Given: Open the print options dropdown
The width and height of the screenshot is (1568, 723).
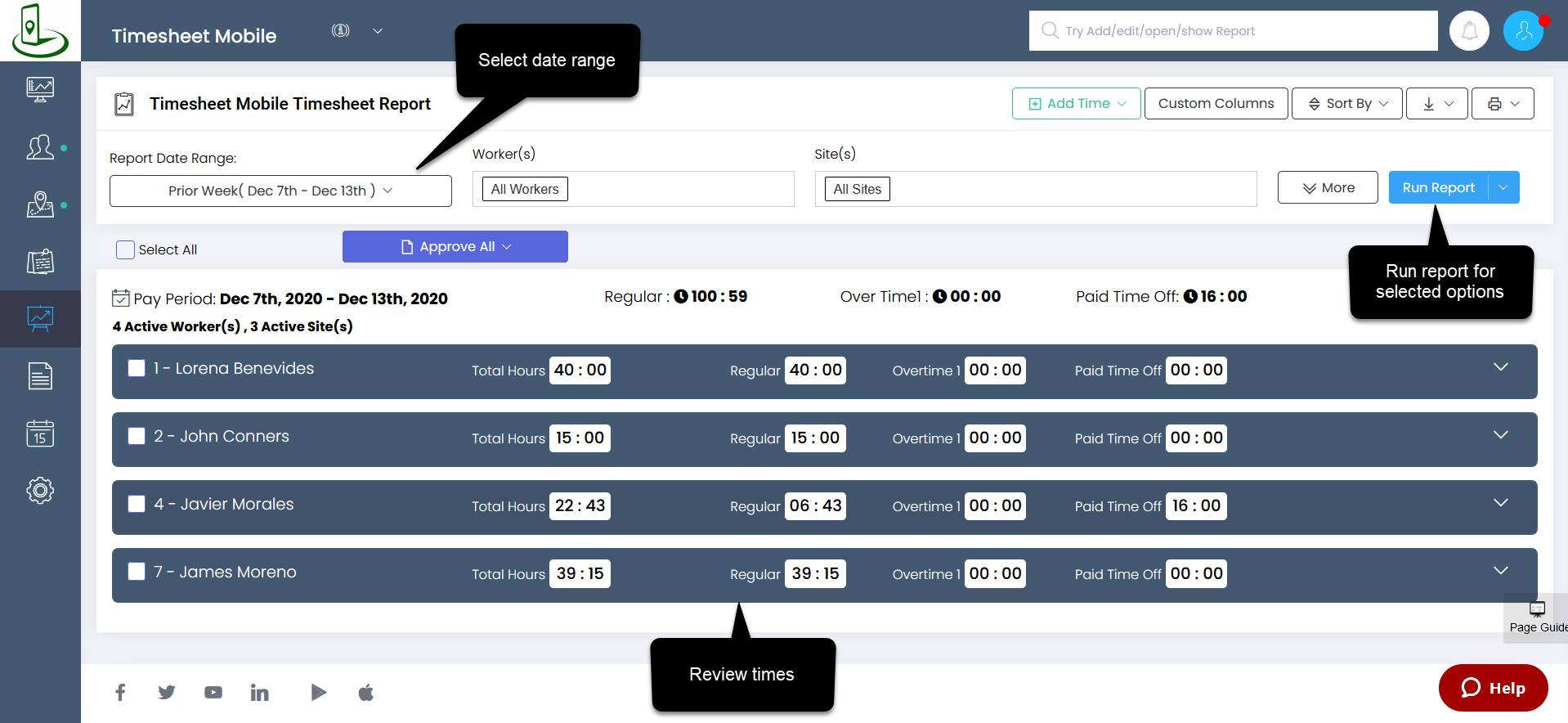Looking at the screenshot, I should click(1503, 104).
